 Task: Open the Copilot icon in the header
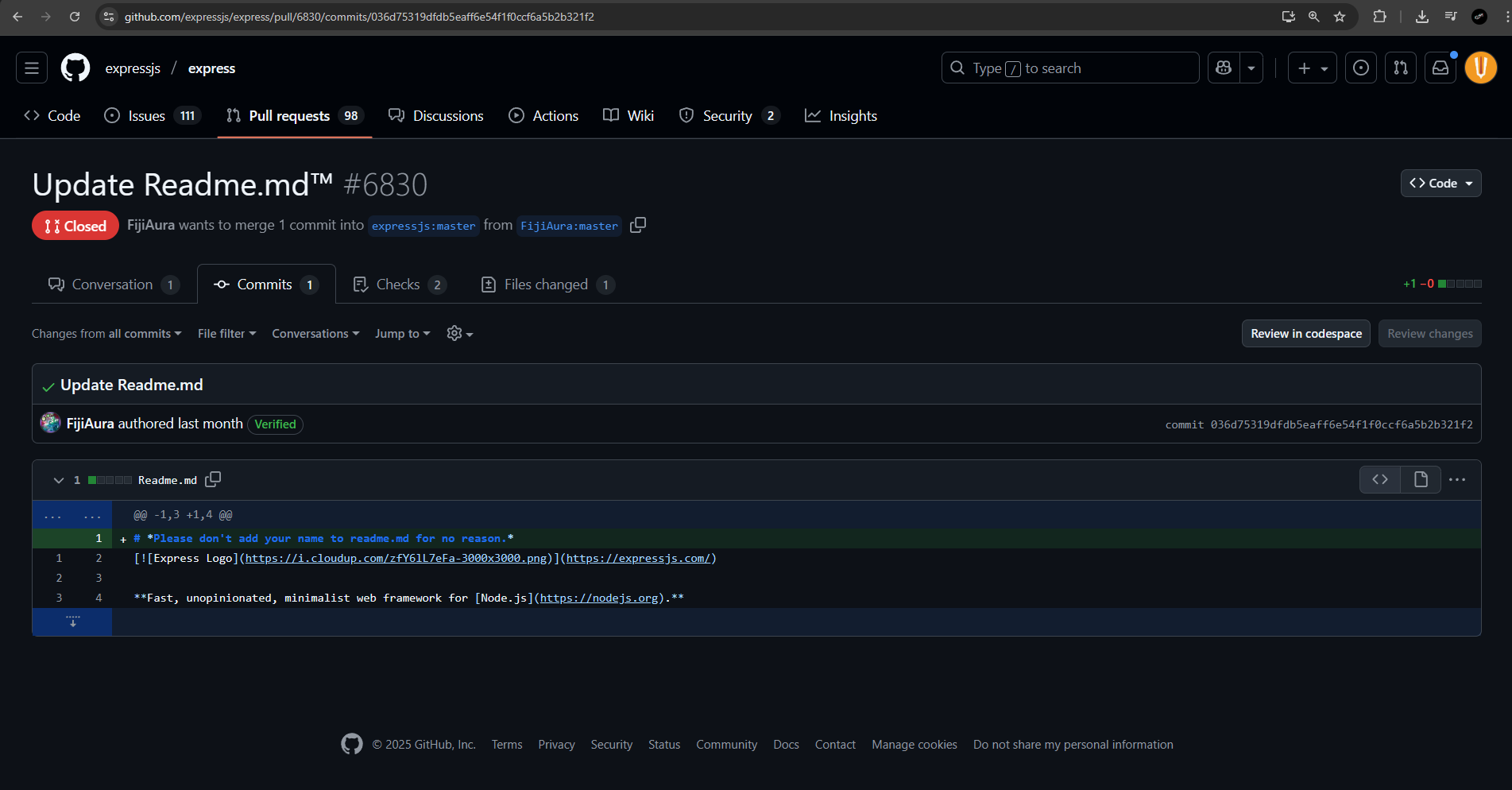point(1223,68)
